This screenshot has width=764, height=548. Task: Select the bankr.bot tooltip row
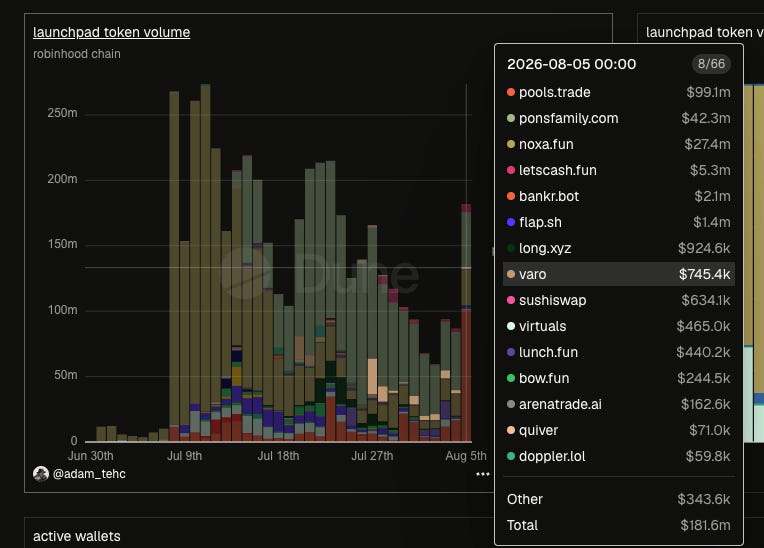coord(619,196)
